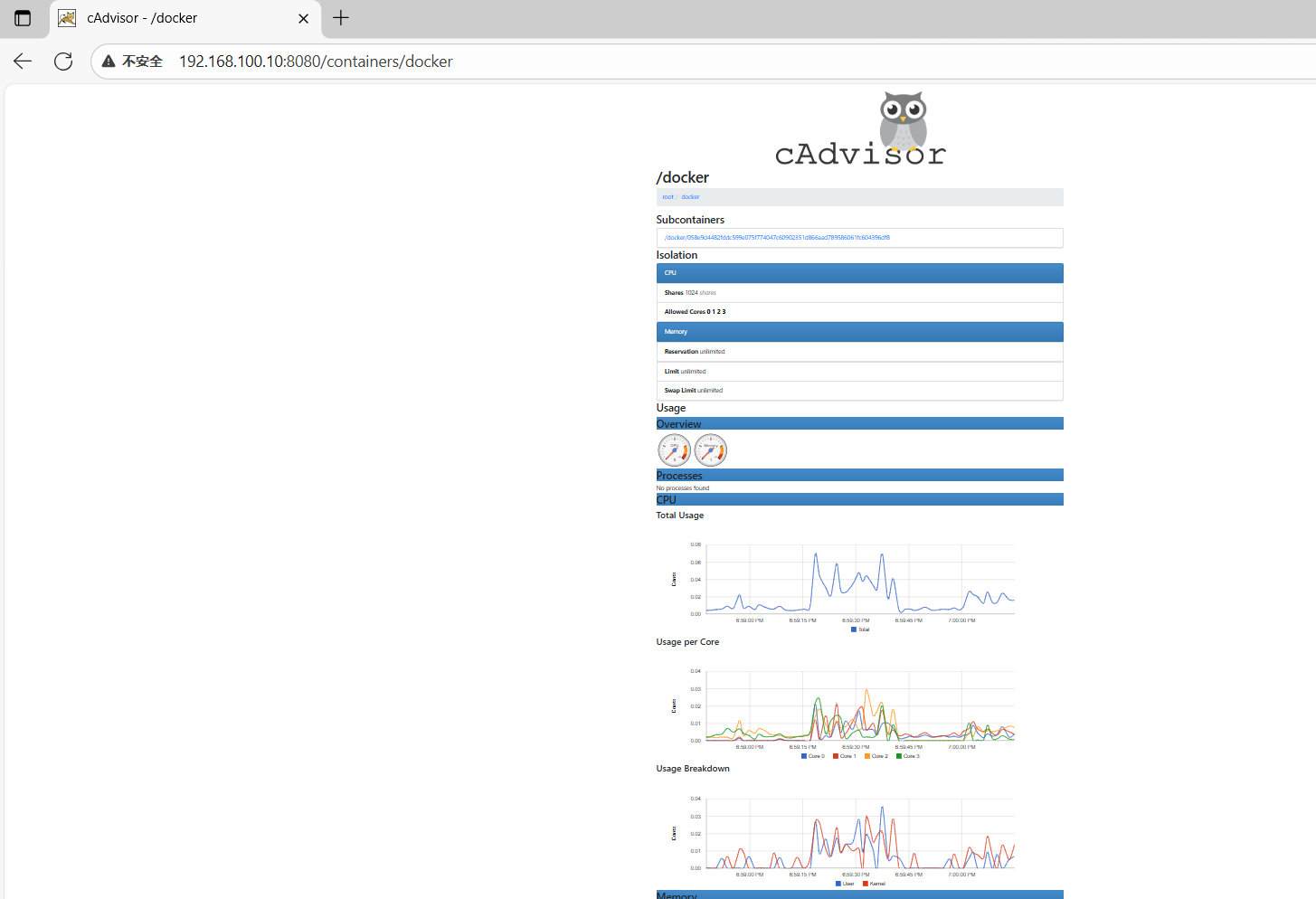This screenshot has width=1316, height=899.
Task: Click the 'Total Usage' chart title
Action: coord(680,516)
